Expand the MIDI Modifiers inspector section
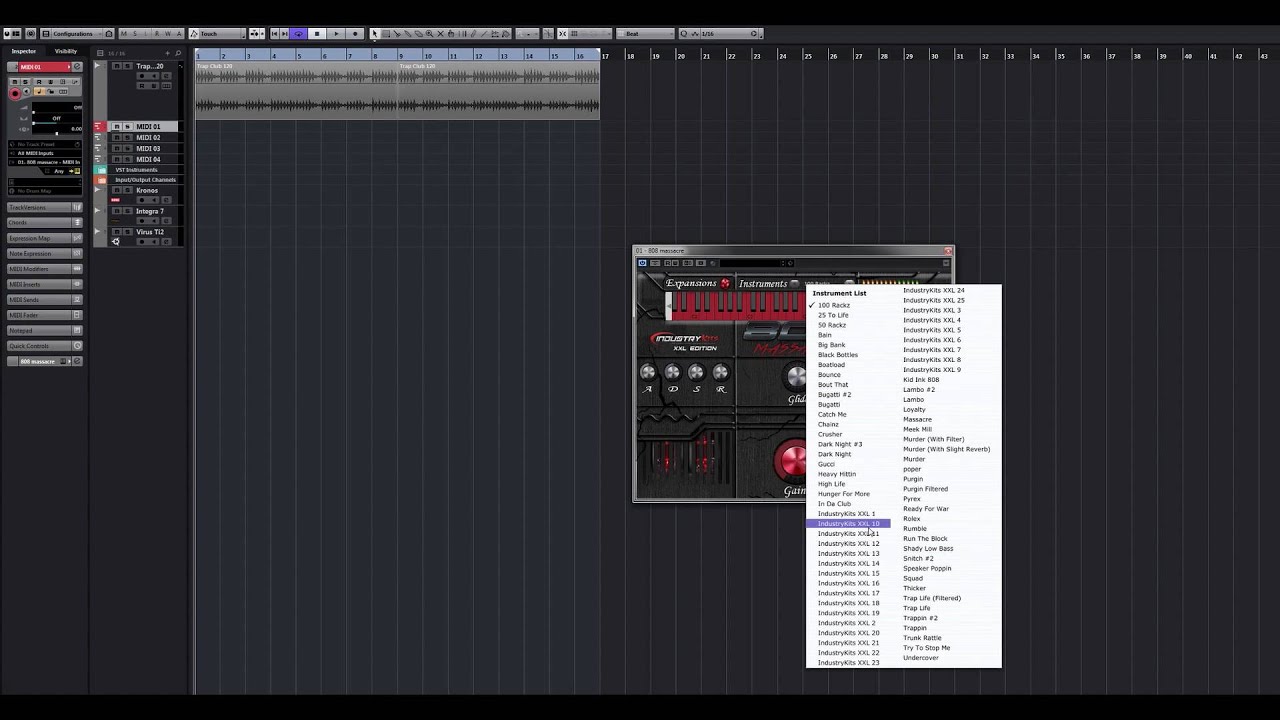1280x720 pixels. point(45,269)
